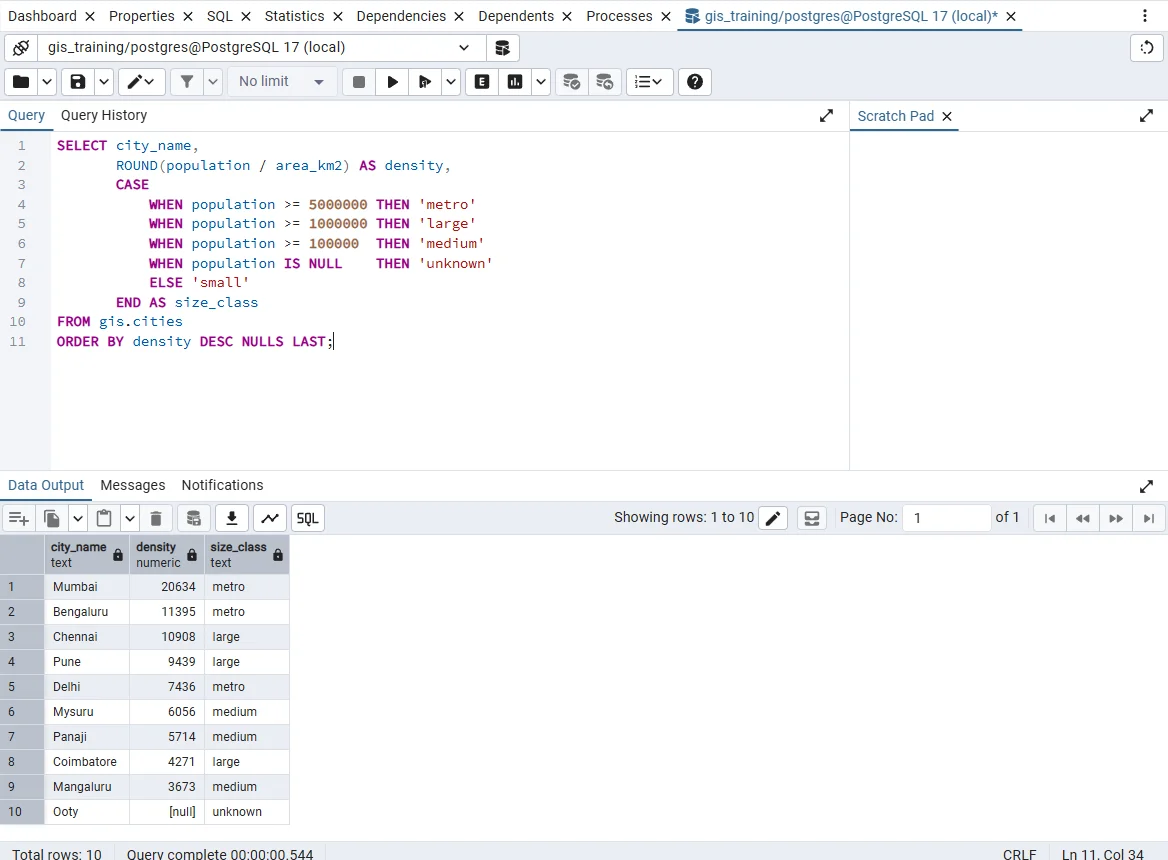Open Explain Analyze options dropdown

541,82
